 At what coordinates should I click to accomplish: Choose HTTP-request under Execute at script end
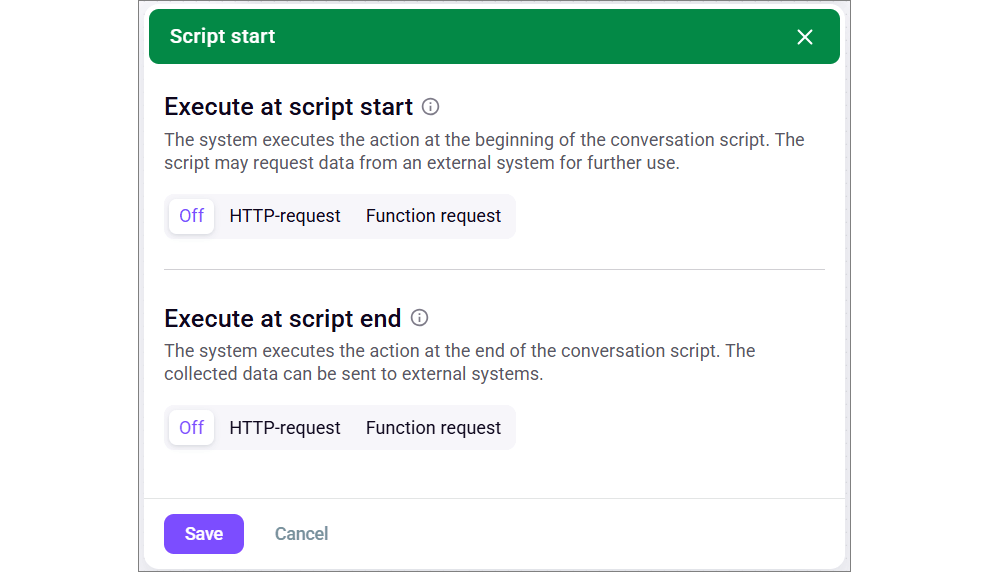point(284,427)
